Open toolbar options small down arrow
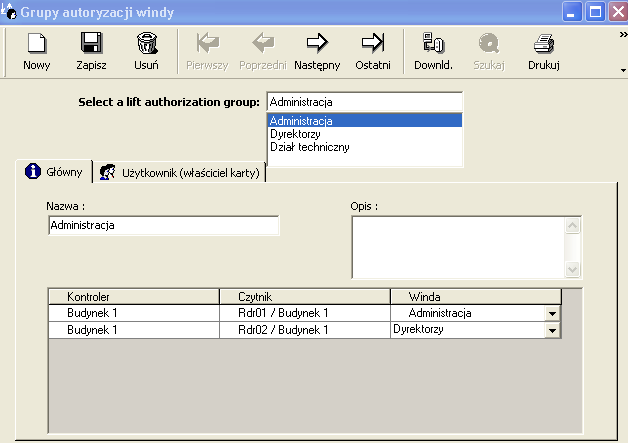 [x=623, y=70]
